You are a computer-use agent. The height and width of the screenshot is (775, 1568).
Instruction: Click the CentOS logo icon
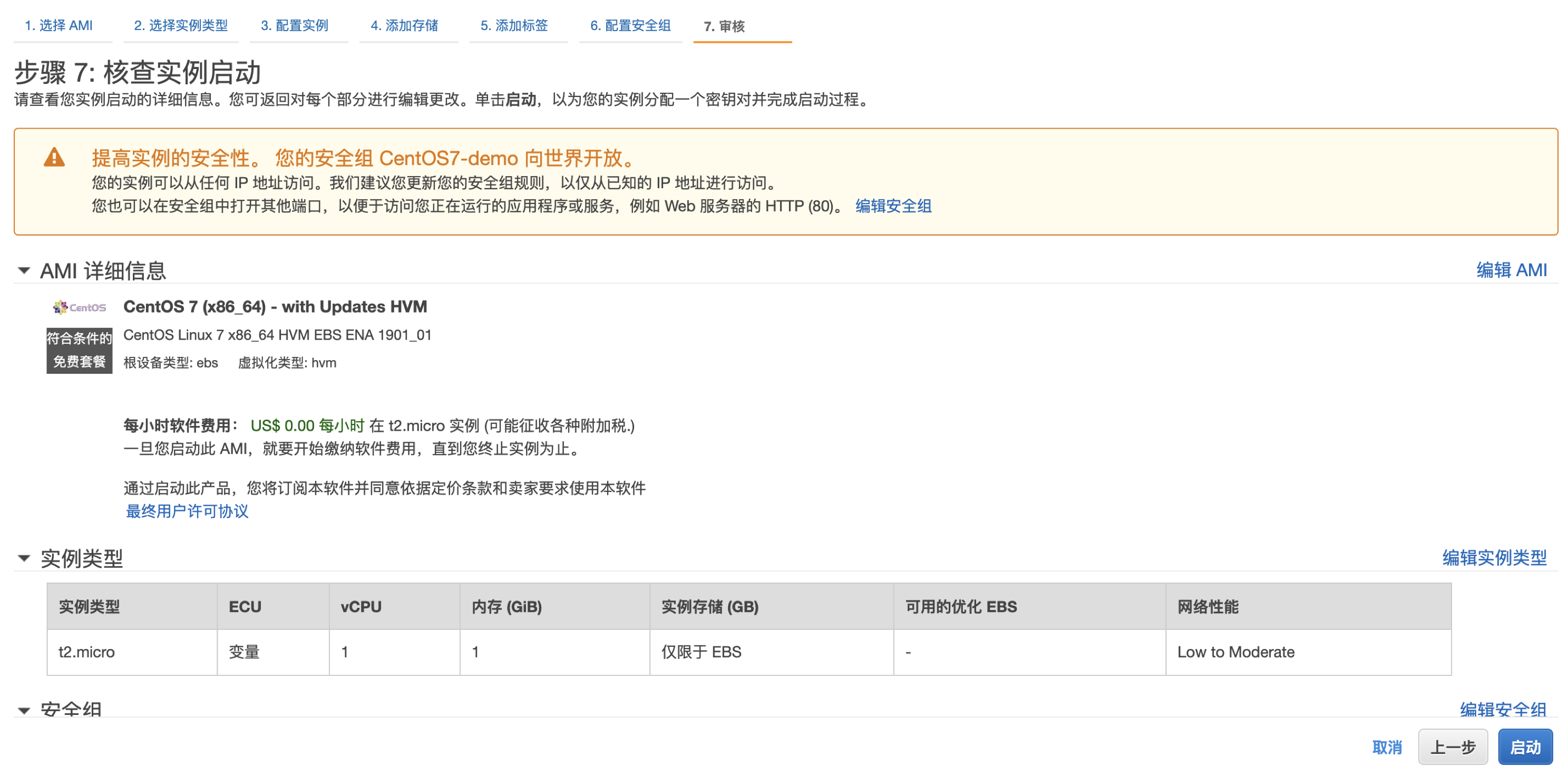pos(79,307)
